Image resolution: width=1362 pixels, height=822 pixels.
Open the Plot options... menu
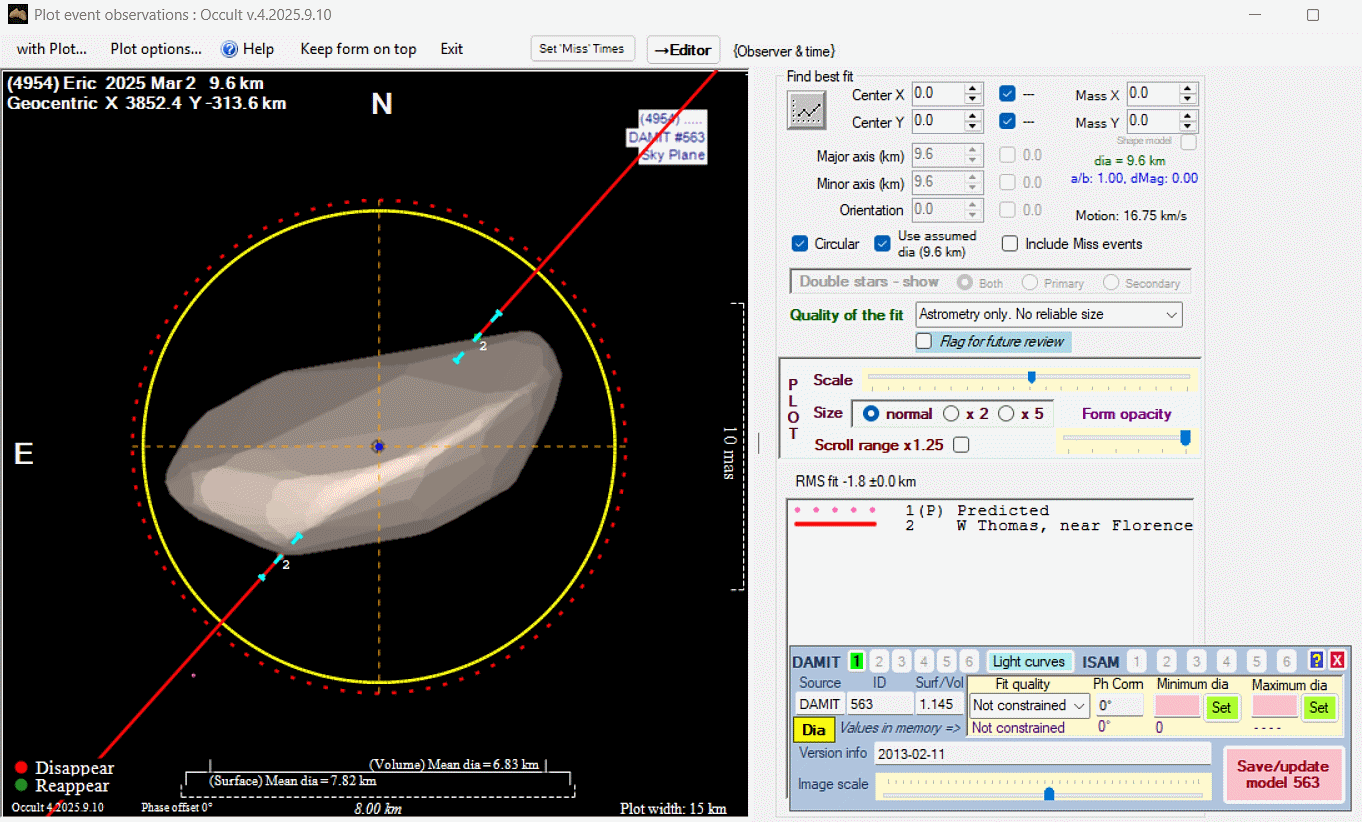(x=156, y=49)
